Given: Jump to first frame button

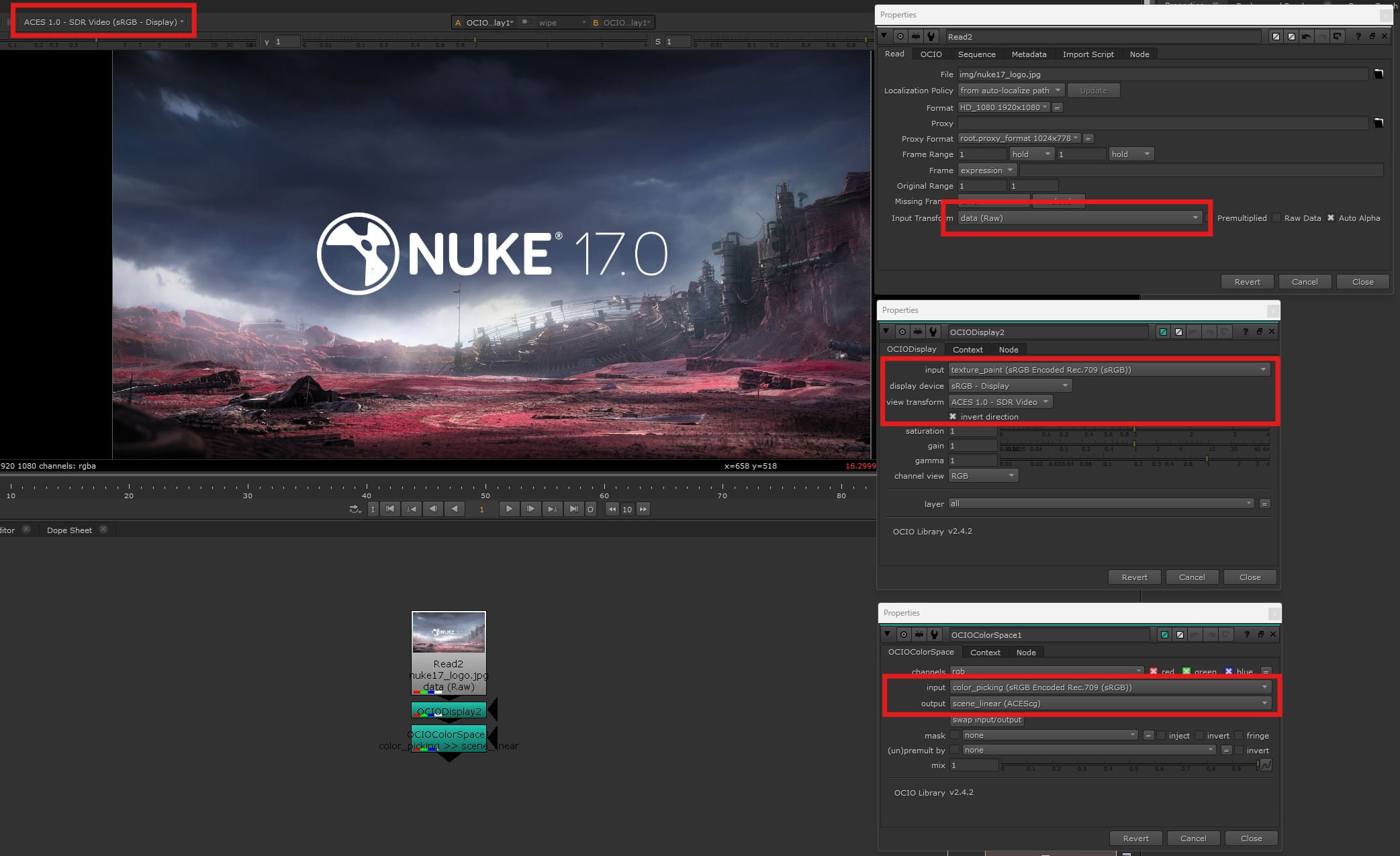Looking at the screenshot, I should 390,509.
